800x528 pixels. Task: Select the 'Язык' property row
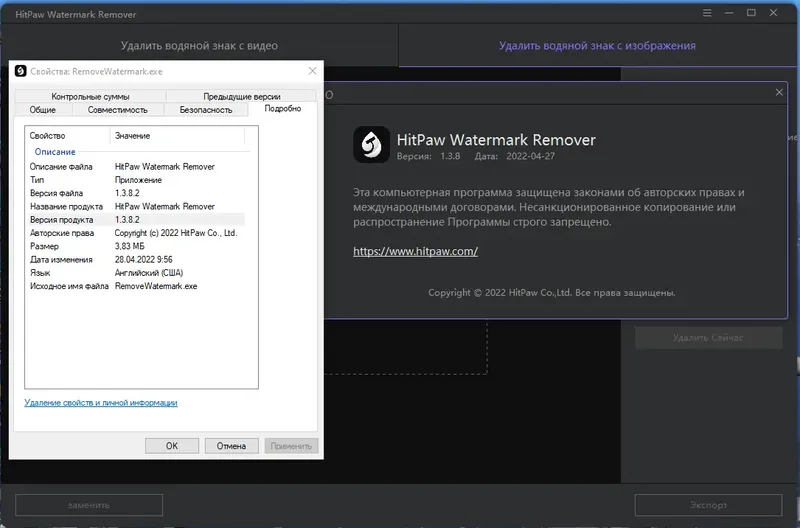tap(137, 273)
